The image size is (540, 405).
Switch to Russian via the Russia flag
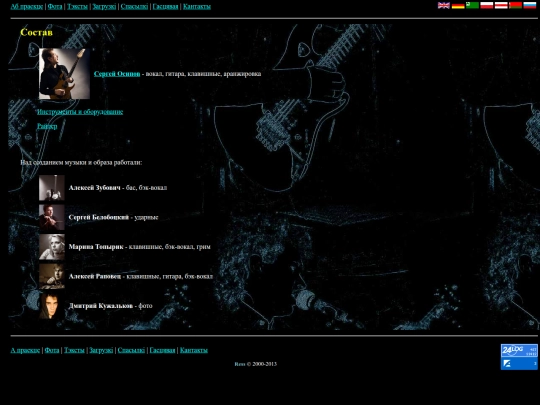pyautogui.click(x=530, y=6)
